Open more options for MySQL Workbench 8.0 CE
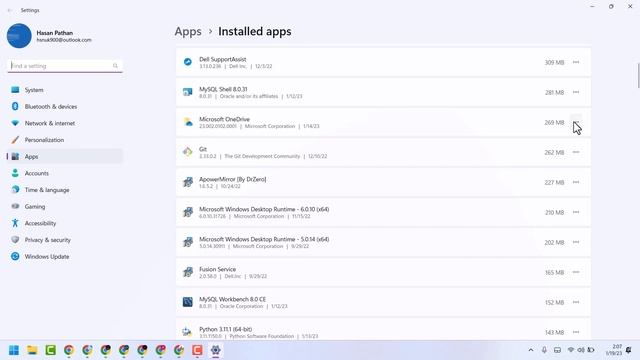This screenshot has height=360, width=640. (576, 302)
